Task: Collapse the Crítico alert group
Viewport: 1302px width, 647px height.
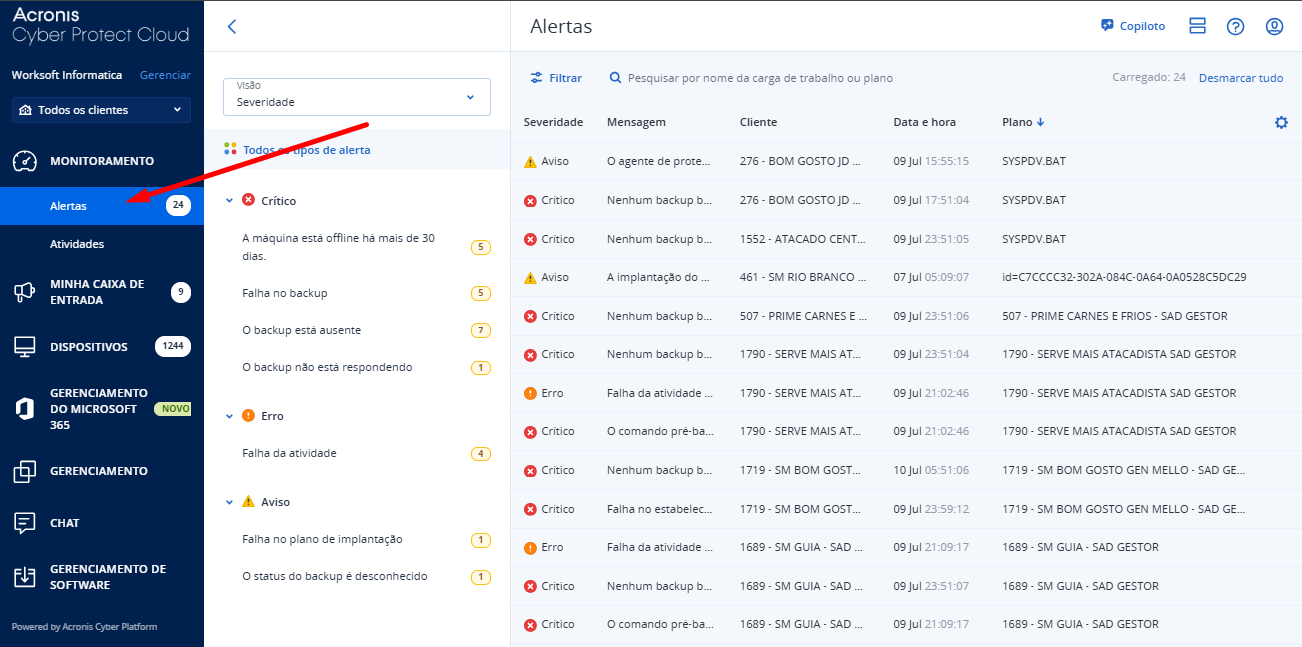Action: [229, 201]
